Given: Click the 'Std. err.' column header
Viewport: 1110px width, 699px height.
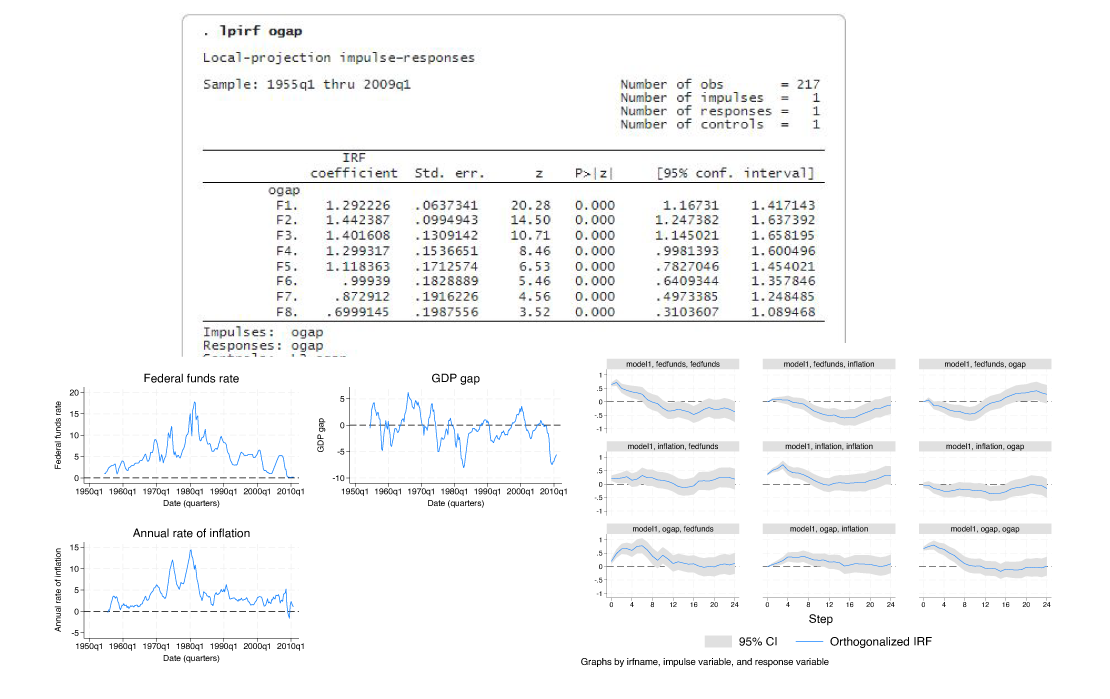Looking at the screenshot, I should tap(450, 173).
